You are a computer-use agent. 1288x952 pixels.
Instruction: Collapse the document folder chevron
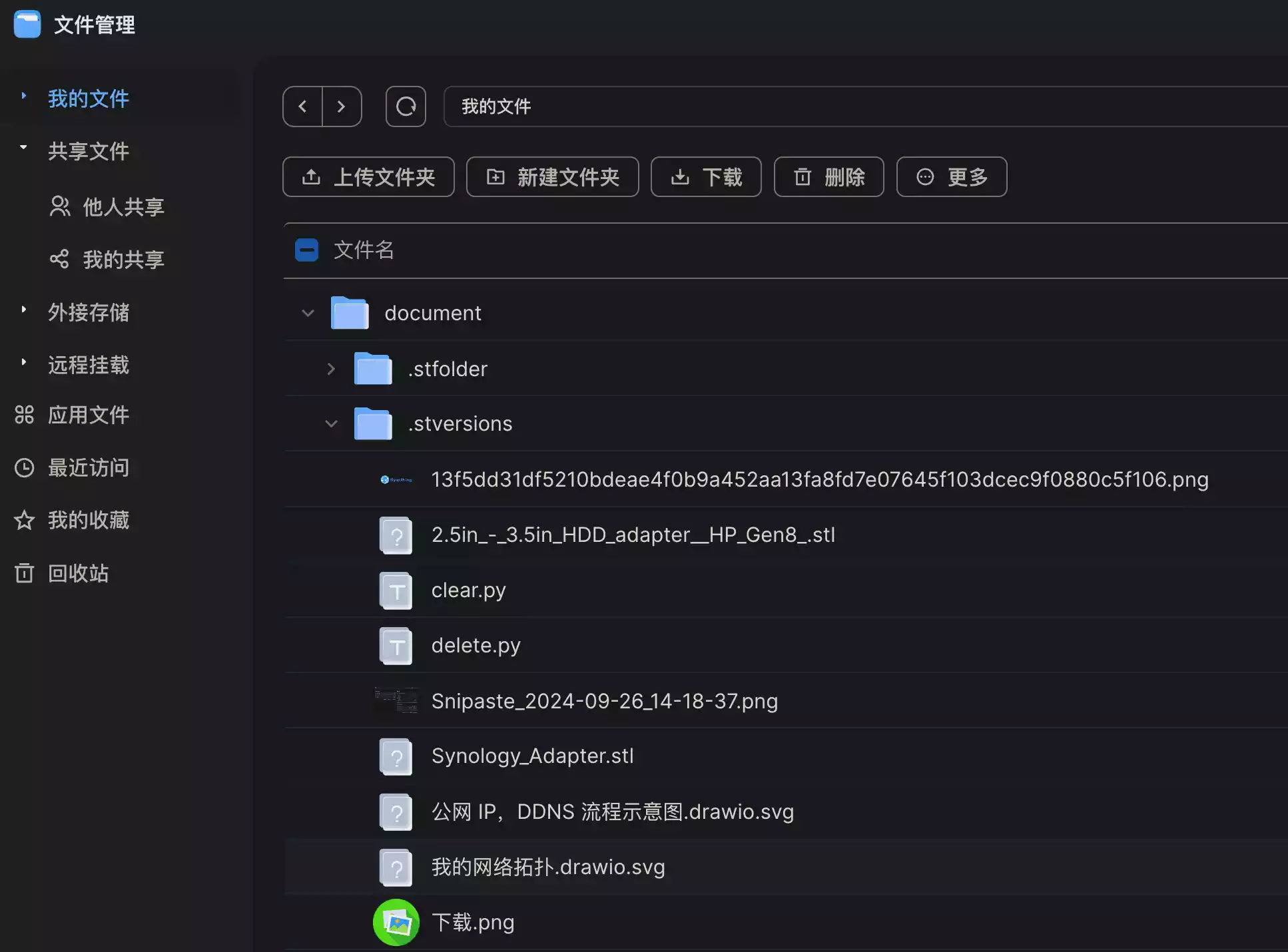(x=308, y=313)
